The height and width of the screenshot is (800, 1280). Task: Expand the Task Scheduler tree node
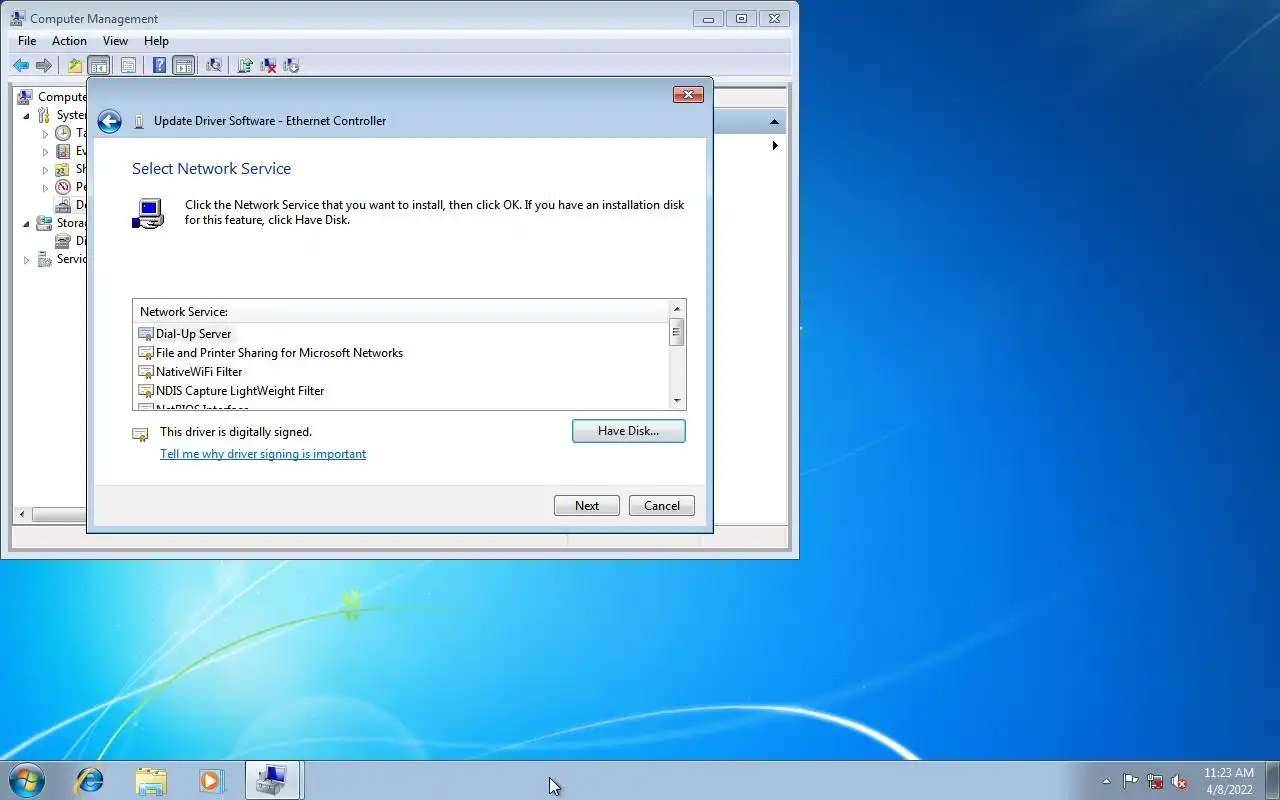45,133
